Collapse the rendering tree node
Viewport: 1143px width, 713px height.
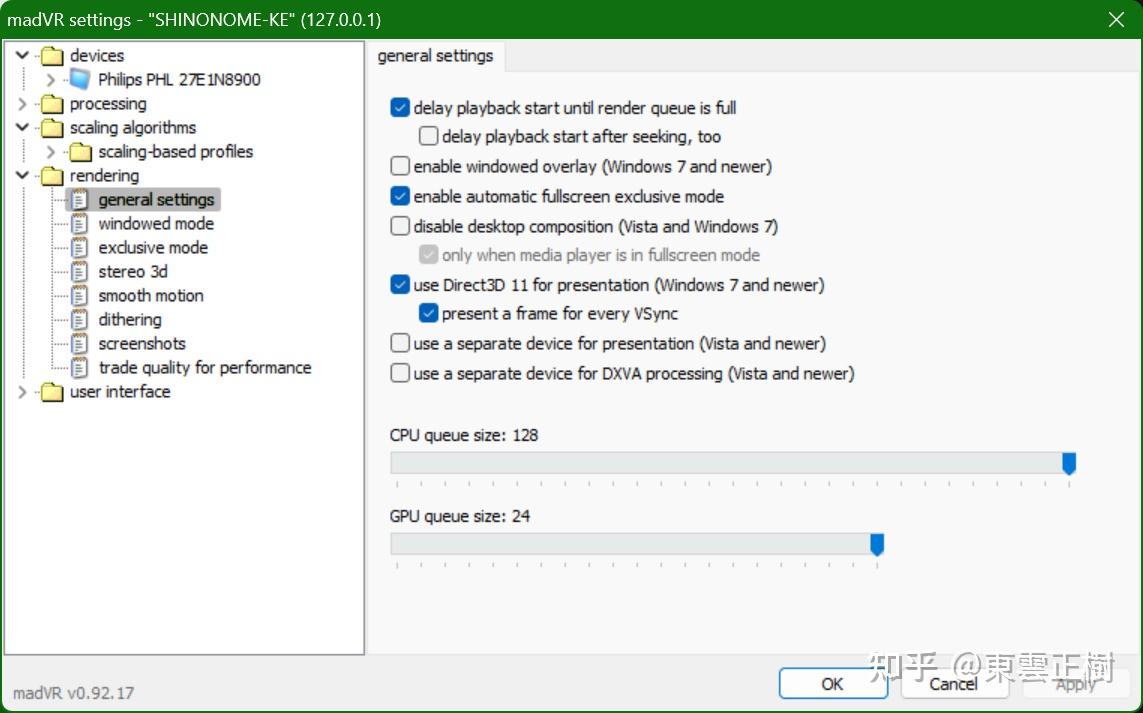[x=22, y=176]
